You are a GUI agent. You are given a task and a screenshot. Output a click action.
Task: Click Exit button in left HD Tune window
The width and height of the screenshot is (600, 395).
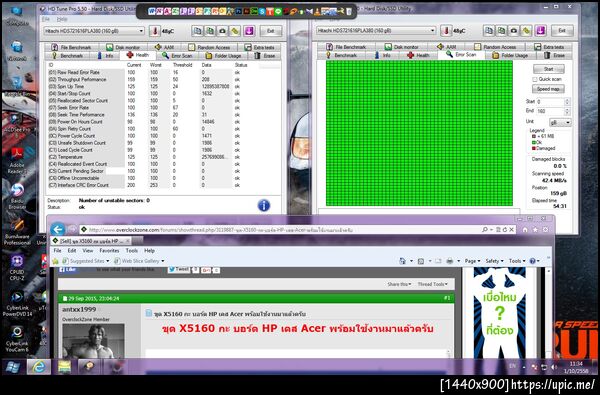tap(271, 31)
